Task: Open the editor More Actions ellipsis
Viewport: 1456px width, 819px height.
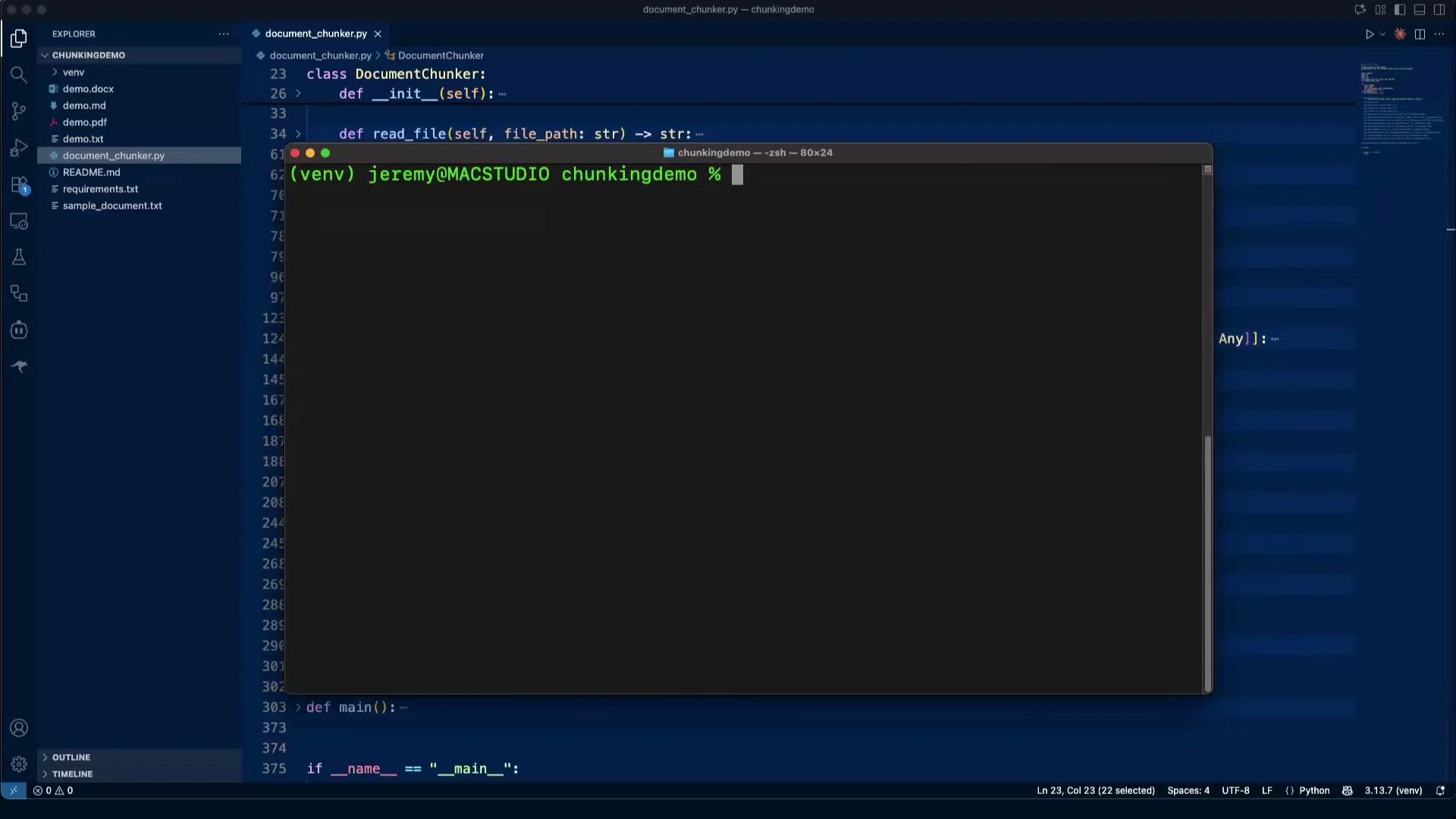Action: [x=1439, y=34]
